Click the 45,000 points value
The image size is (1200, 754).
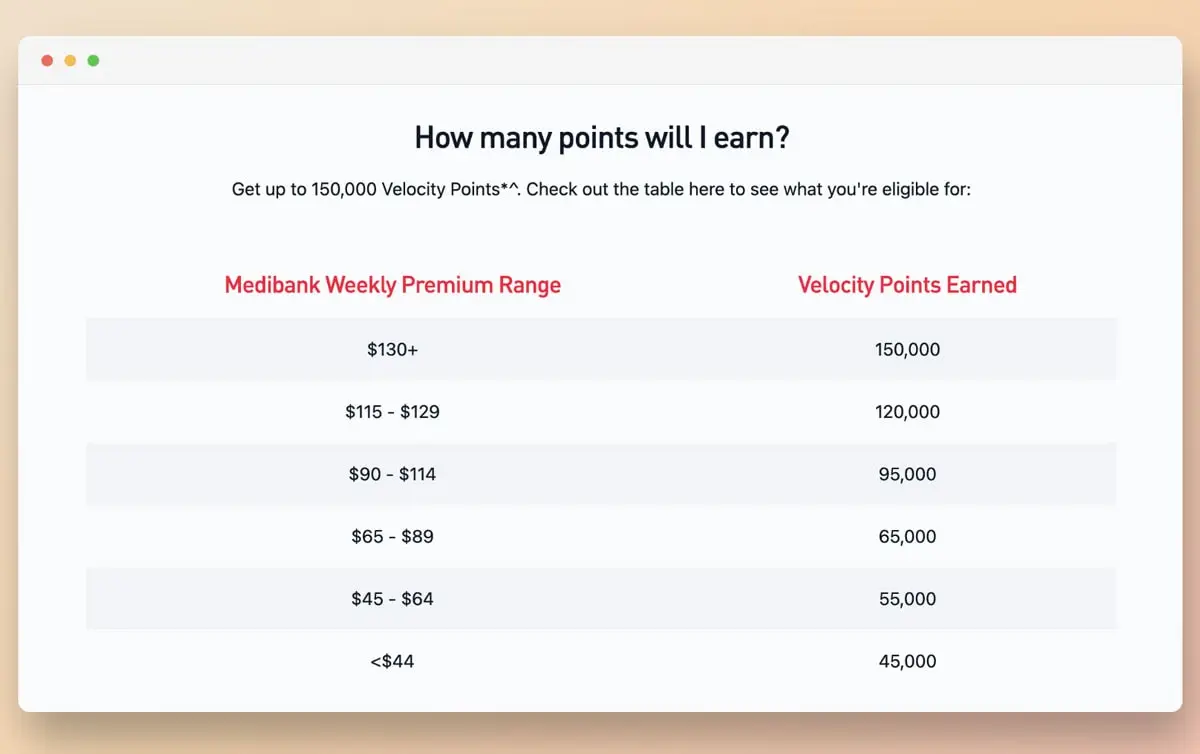[907, 661]
